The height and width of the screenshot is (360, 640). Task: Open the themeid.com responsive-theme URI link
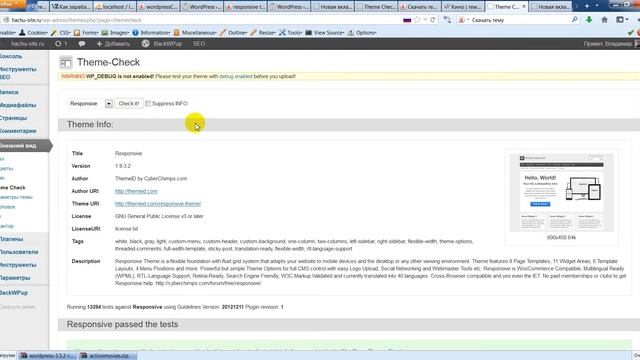coord(158,204)
